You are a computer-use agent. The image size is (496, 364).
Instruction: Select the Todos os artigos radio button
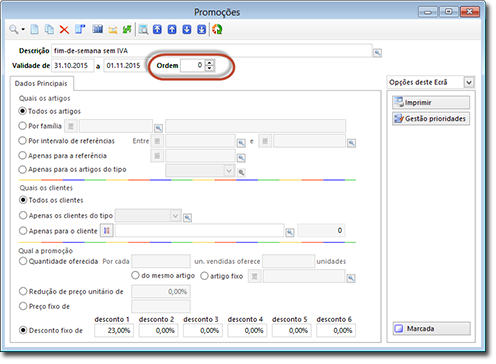22,111
